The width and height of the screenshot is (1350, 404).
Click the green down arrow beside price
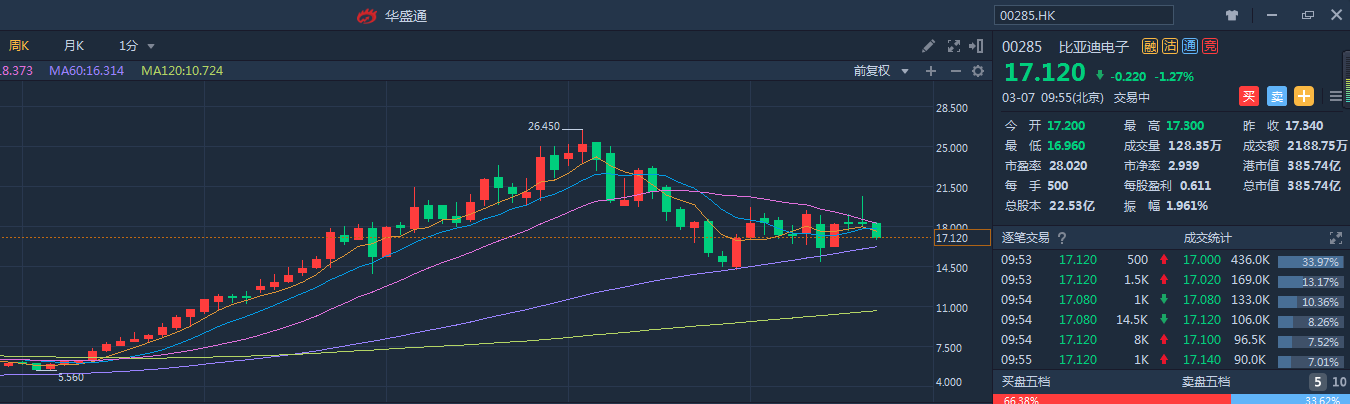coord(1100,75)
